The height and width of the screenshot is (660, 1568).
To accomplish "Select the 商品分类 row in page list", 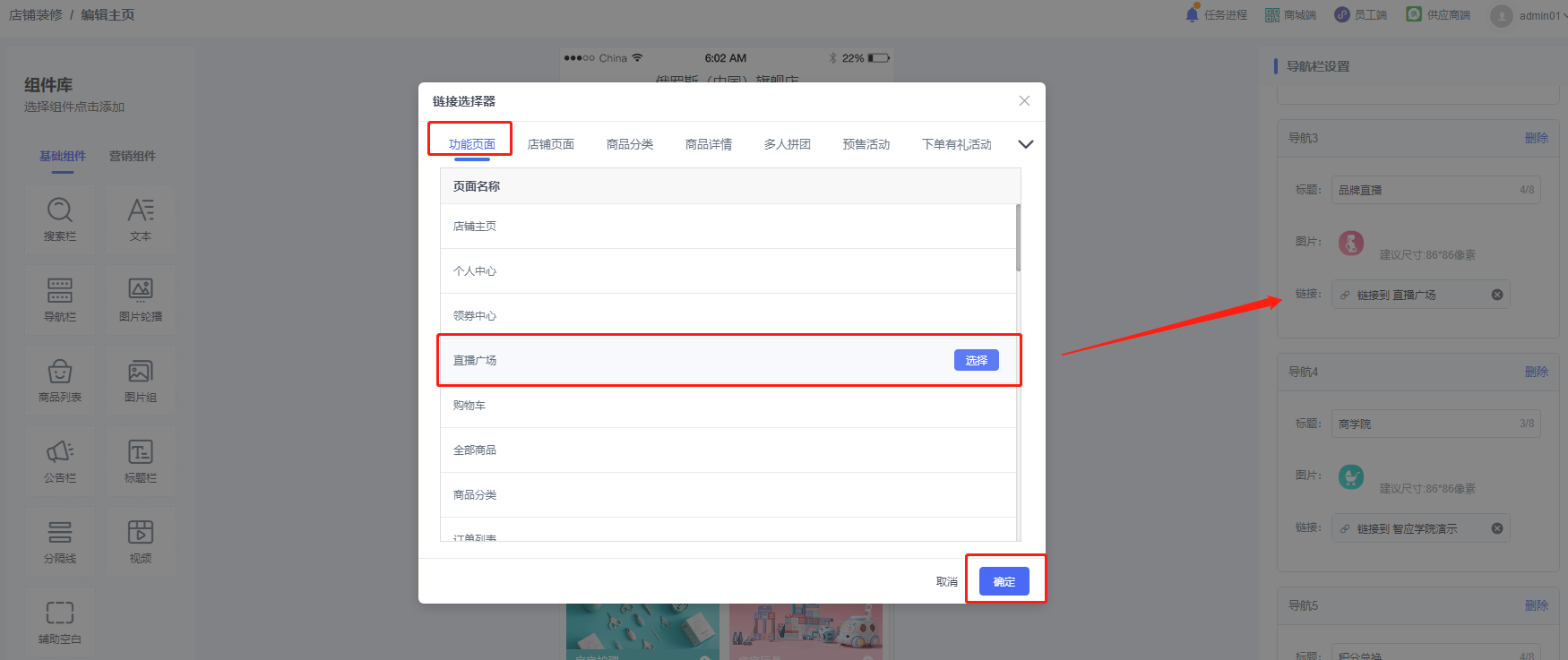I will pyautogui.click(x=728, y=495).
